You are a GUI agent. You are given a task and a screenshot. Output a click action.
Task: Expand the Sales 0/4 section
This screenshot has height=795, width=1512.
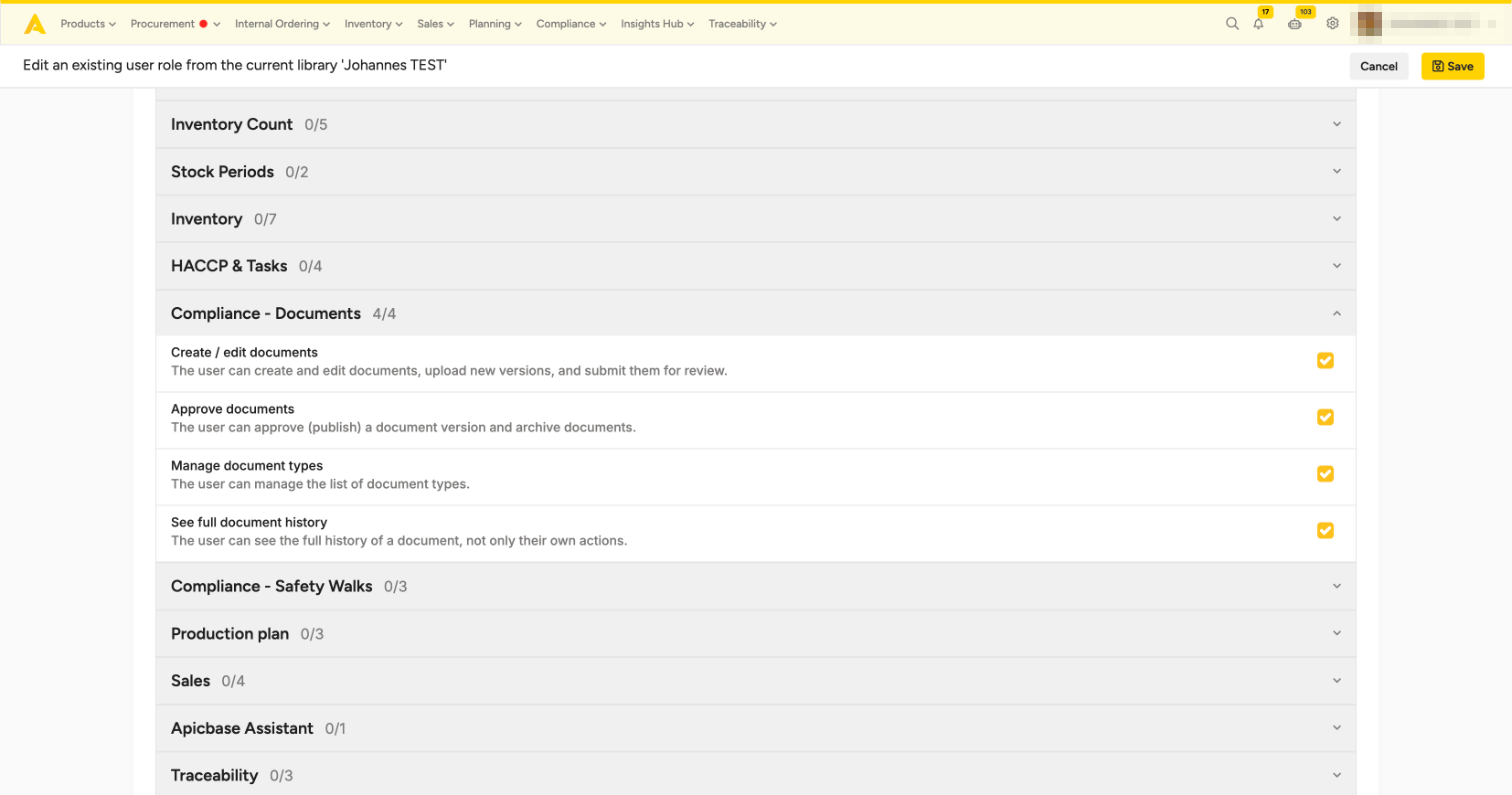coord(756,681)
